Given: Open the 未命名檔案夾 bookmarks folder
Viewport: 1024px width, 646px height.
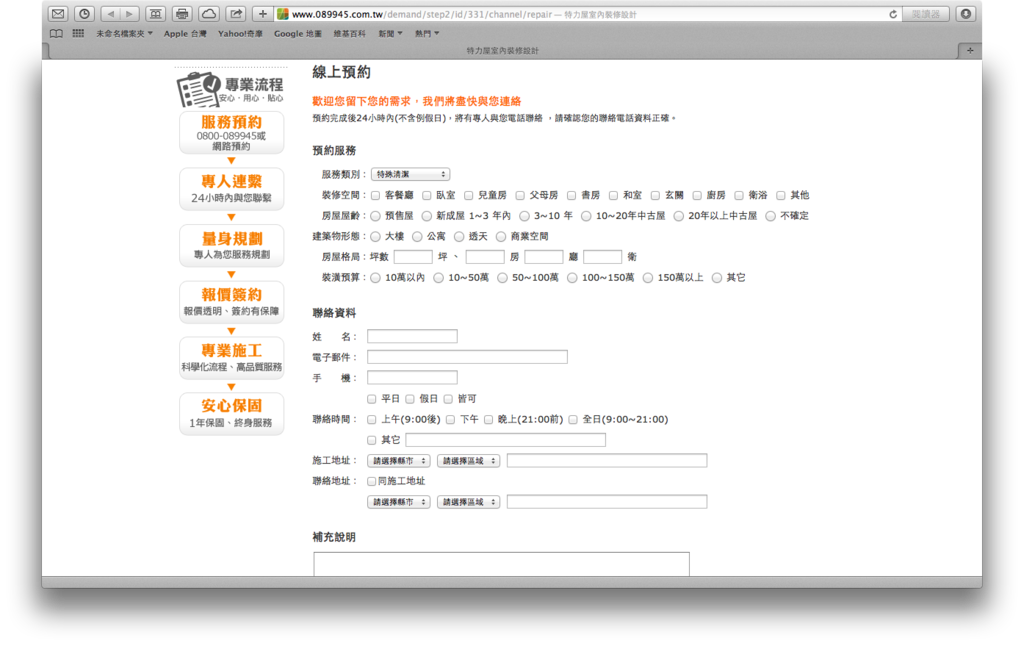Looking at the screenshot, I should click(124, 33).
